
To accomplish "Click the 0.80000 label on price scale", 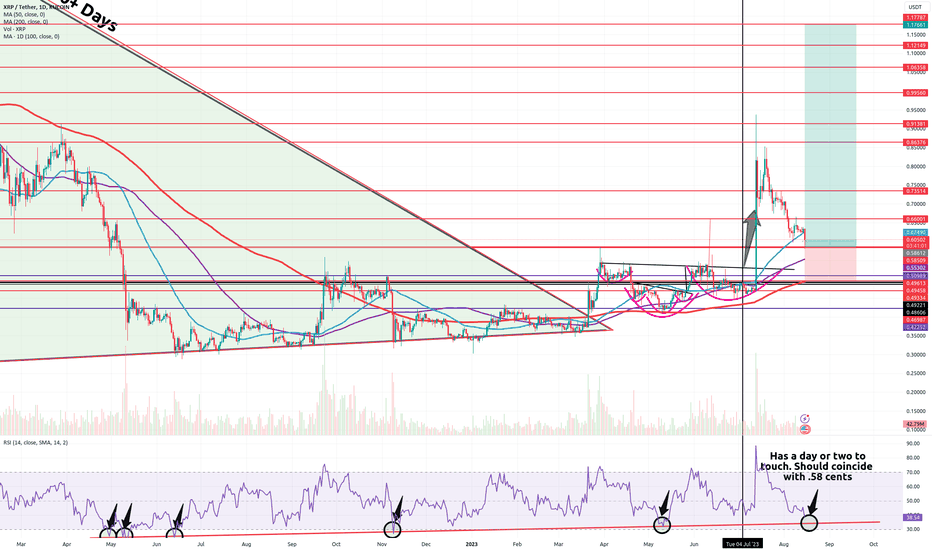I will point(915,166).
